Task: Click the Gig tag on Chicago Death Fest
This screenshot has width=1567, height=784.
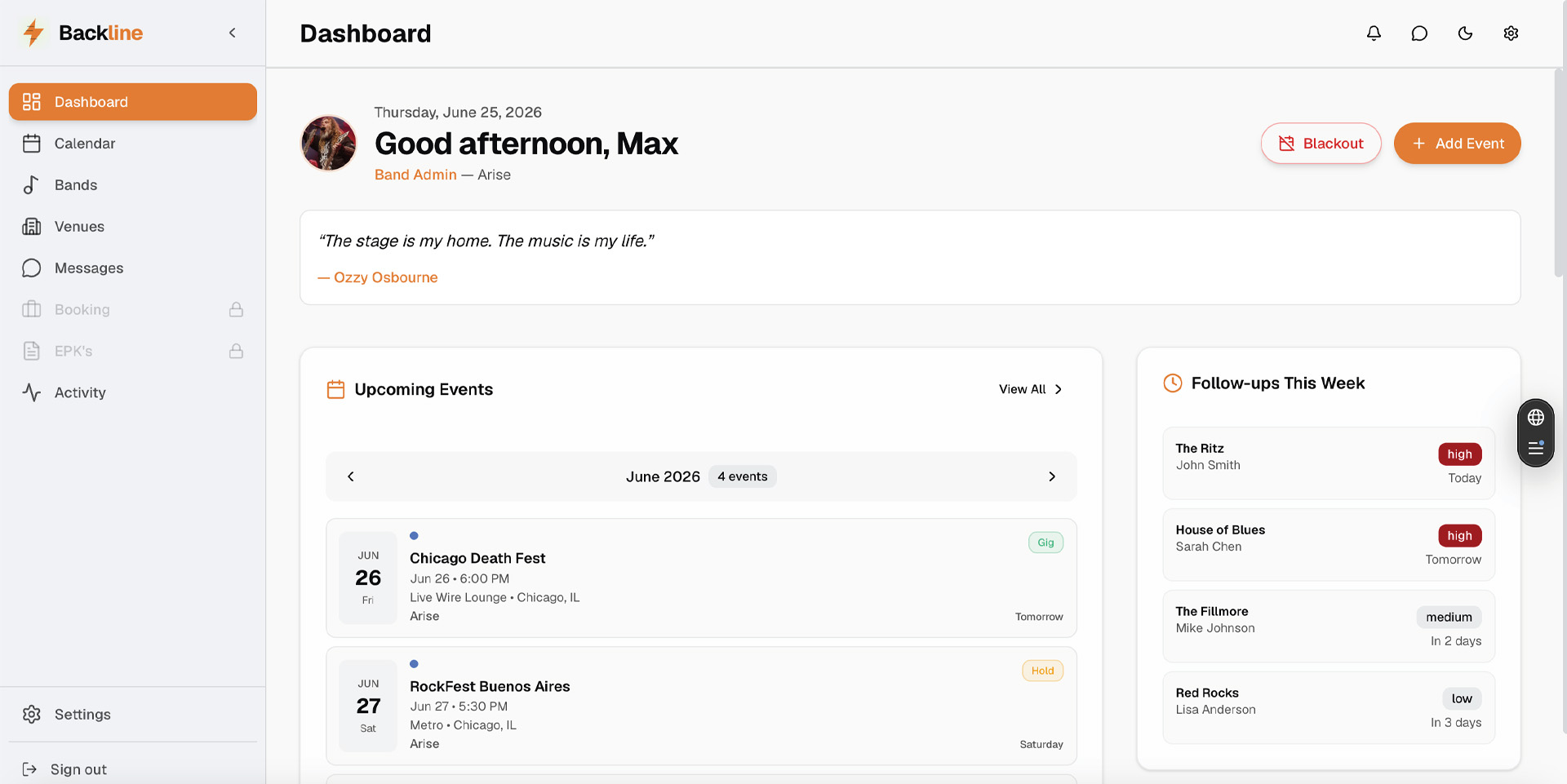Action: point(1045,543)
